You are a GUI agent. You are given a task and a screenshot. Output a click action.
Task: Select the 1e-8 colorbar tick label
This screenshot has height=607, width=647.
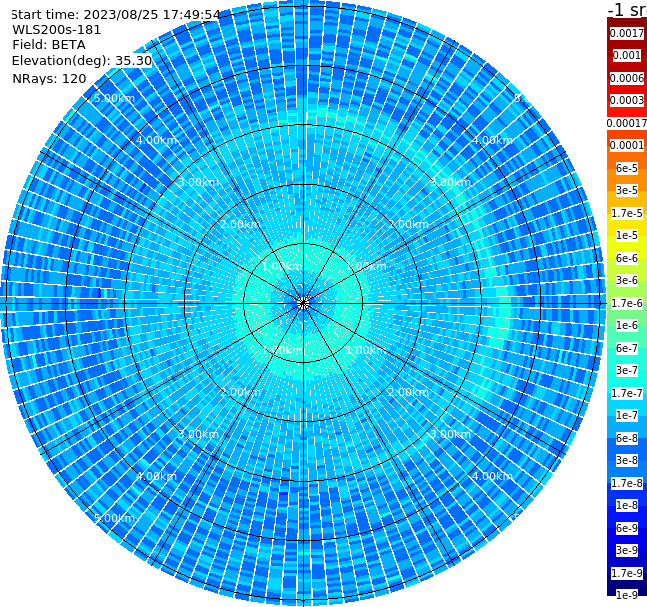(627, 505)
